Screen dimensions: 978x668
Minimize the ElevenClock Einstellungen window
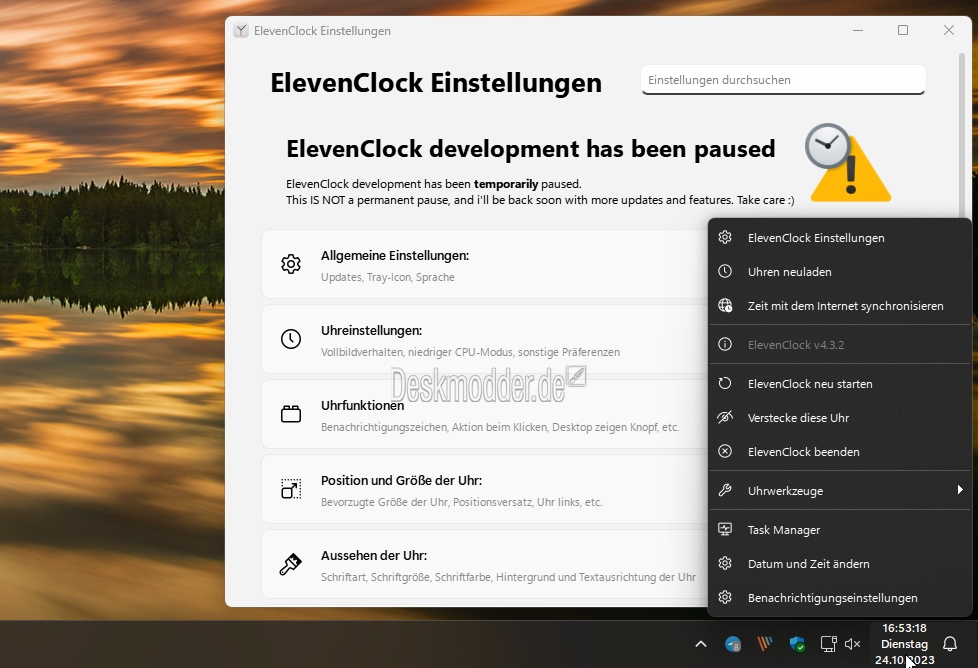point(858,30)
